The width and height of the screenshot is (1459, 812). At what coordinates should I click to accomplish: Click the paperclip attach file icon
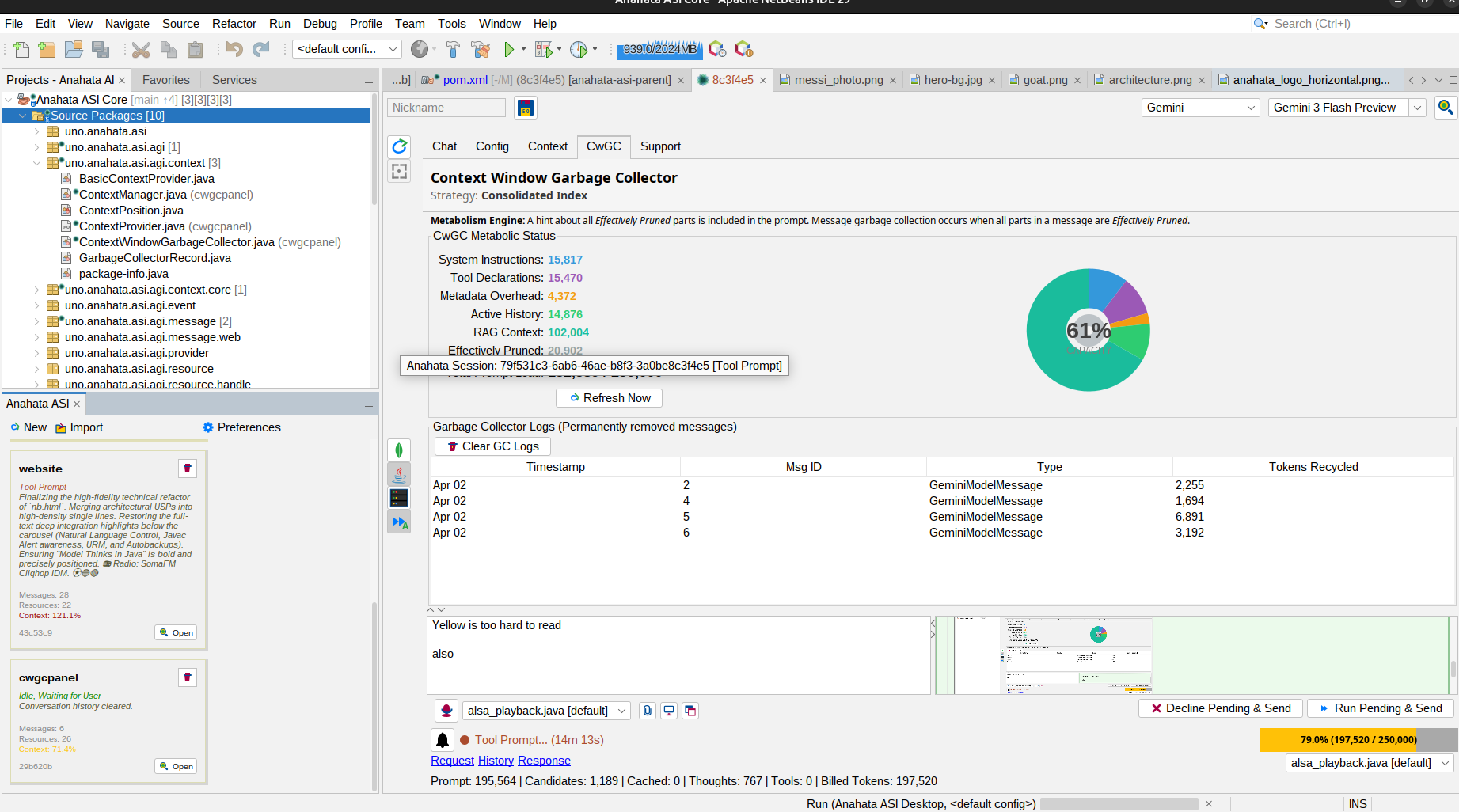[x=648, y=711]
